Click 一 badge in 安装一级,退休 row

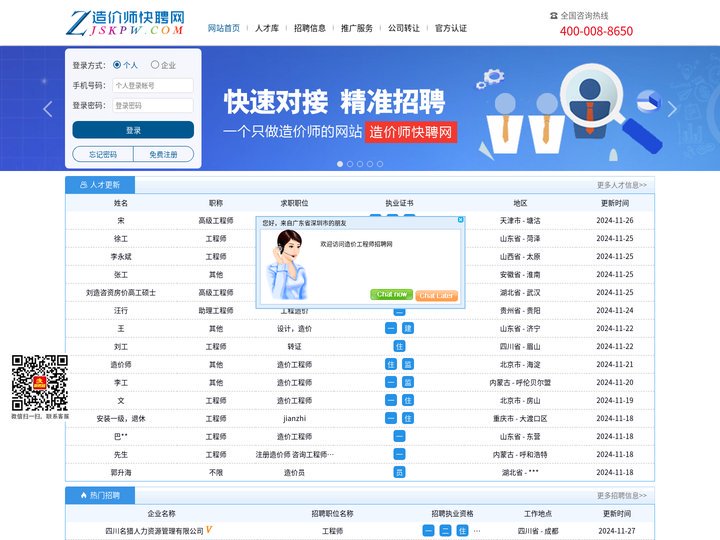[x=391, y=418]
